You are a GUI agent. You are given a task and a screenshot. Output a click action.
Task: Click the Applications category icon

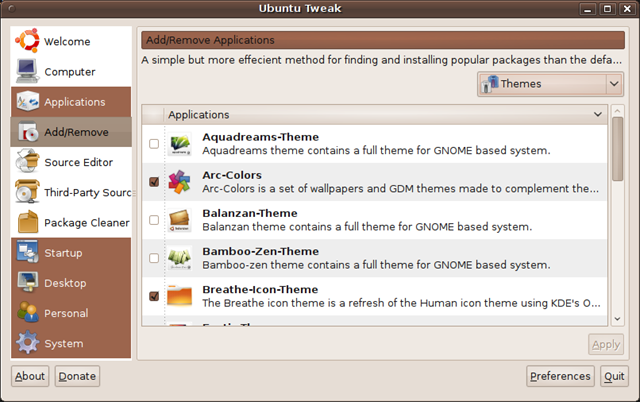click(27, 102)
